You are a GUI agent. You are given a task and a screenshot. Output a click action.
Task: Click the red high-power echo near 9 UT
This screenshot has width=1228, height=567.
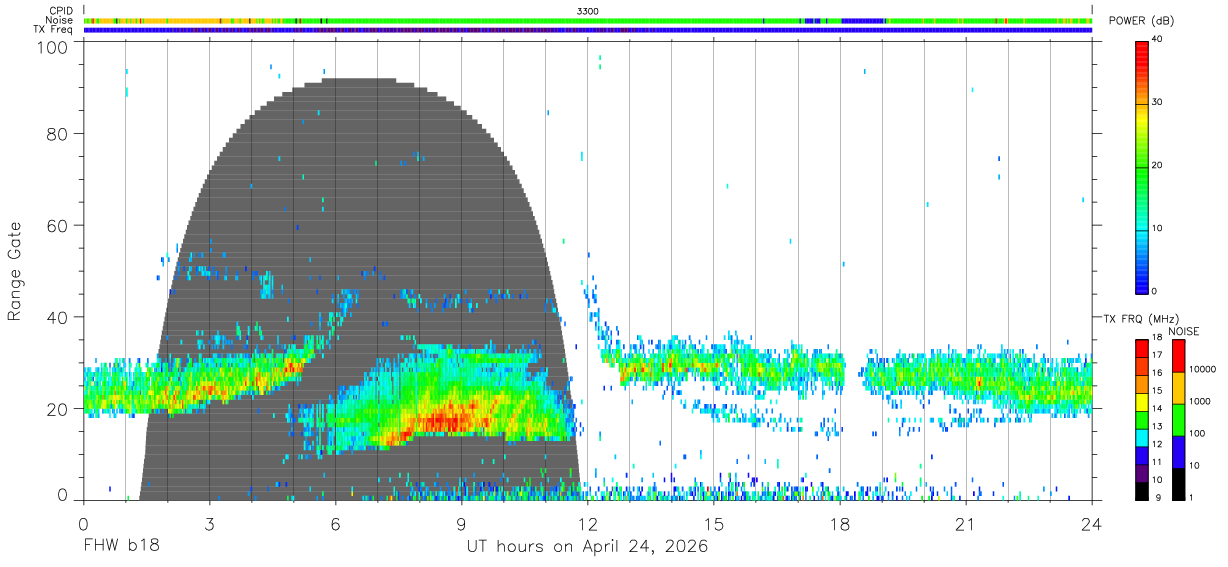click(448, 420)
